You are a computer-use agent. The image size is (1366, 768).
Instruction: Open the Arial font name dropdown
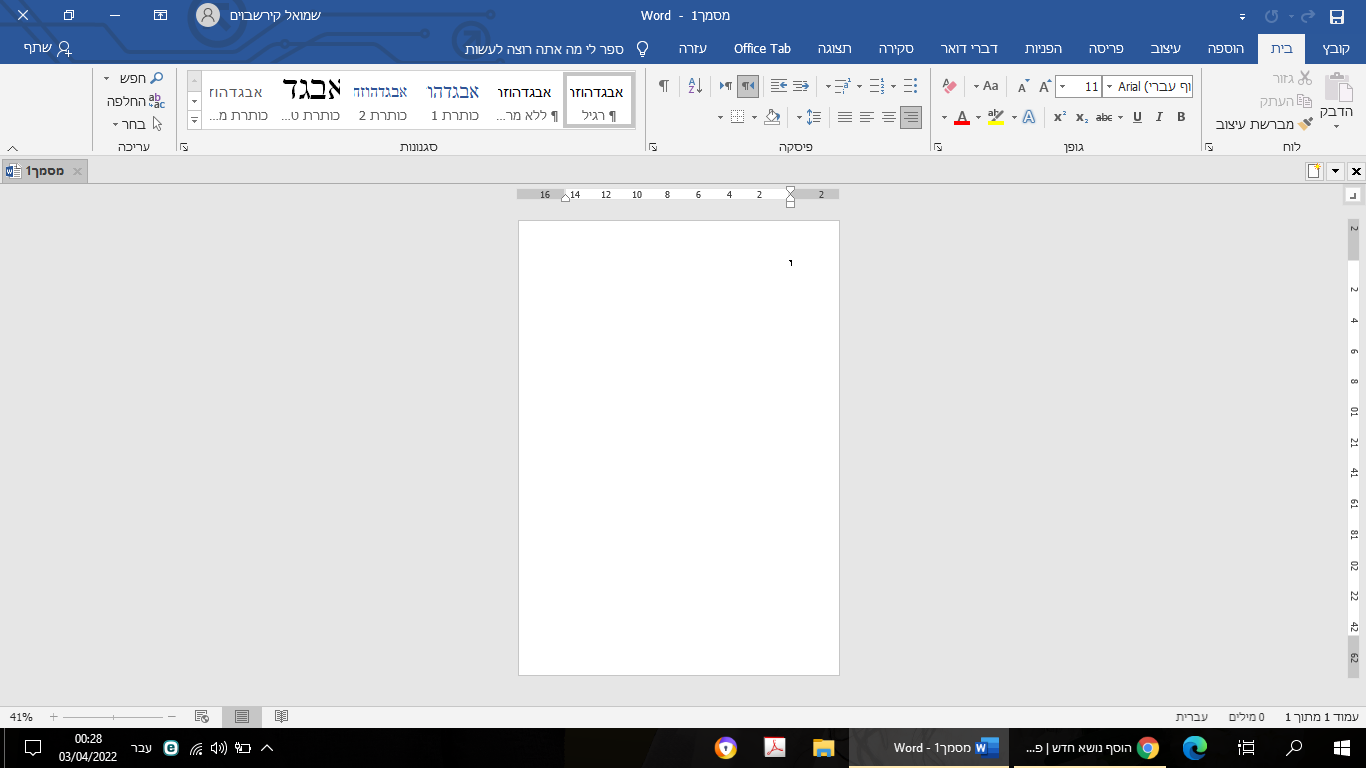tap(1109, 87)
